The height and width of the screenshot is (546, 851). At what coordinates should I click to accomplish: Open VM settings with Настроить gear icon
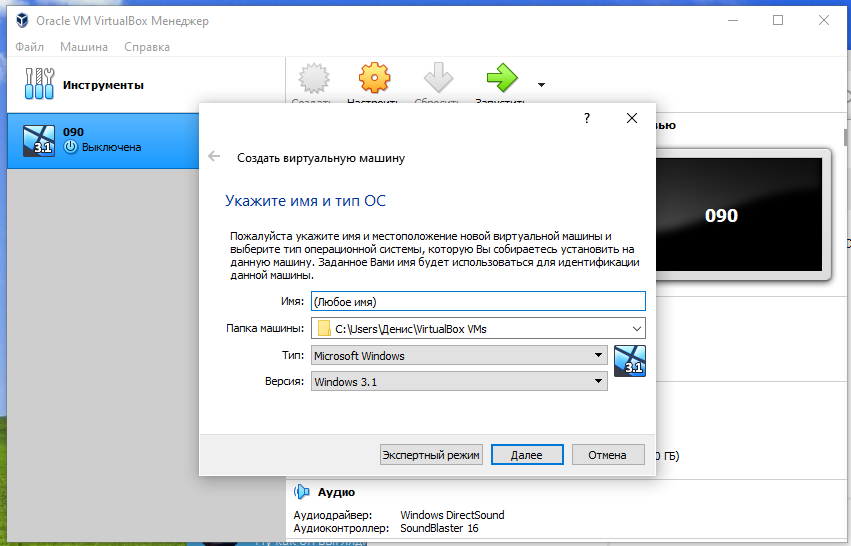(x=373, y=78)
